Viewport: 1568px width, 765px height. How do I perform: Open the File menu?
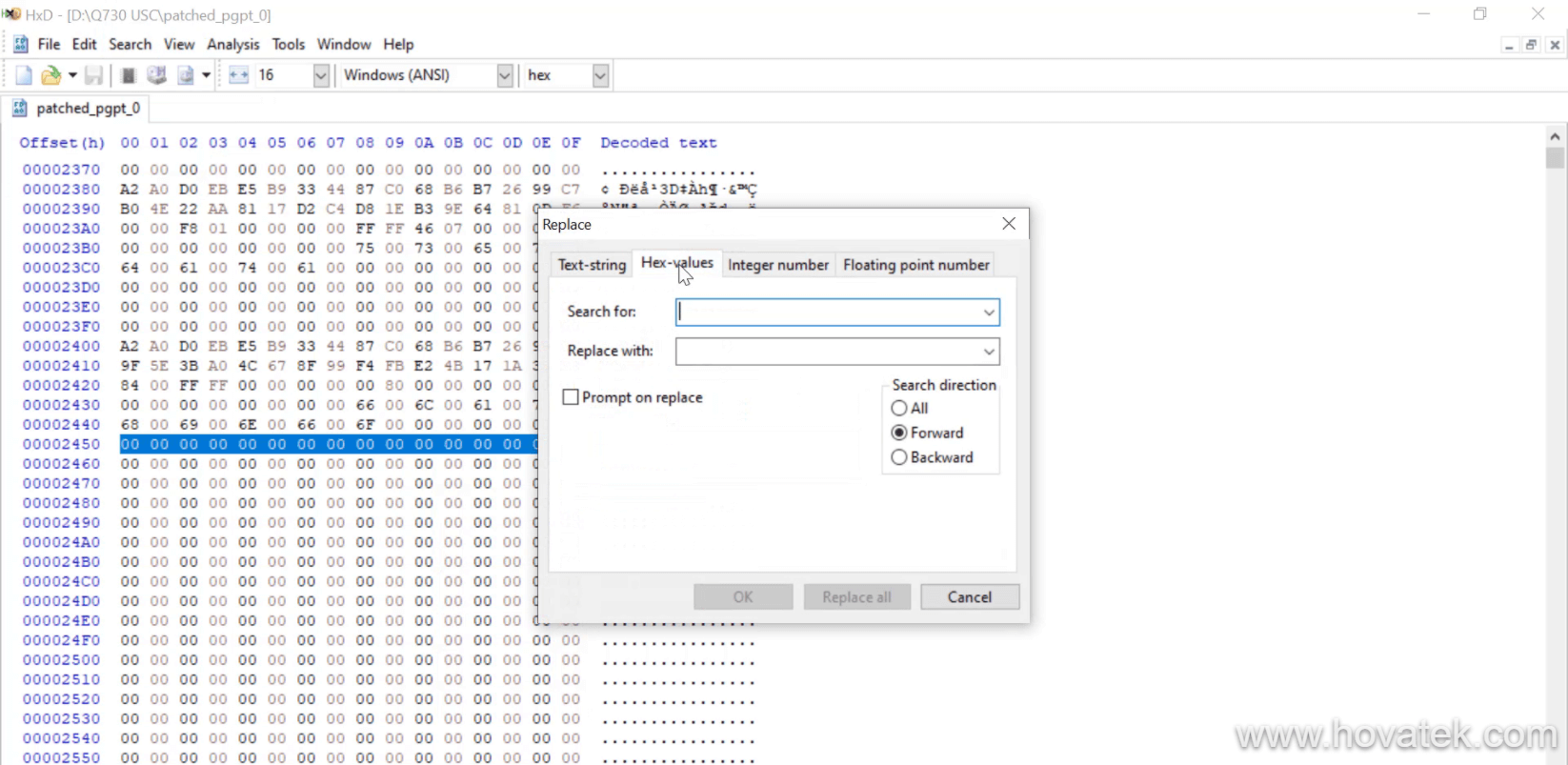49,44
